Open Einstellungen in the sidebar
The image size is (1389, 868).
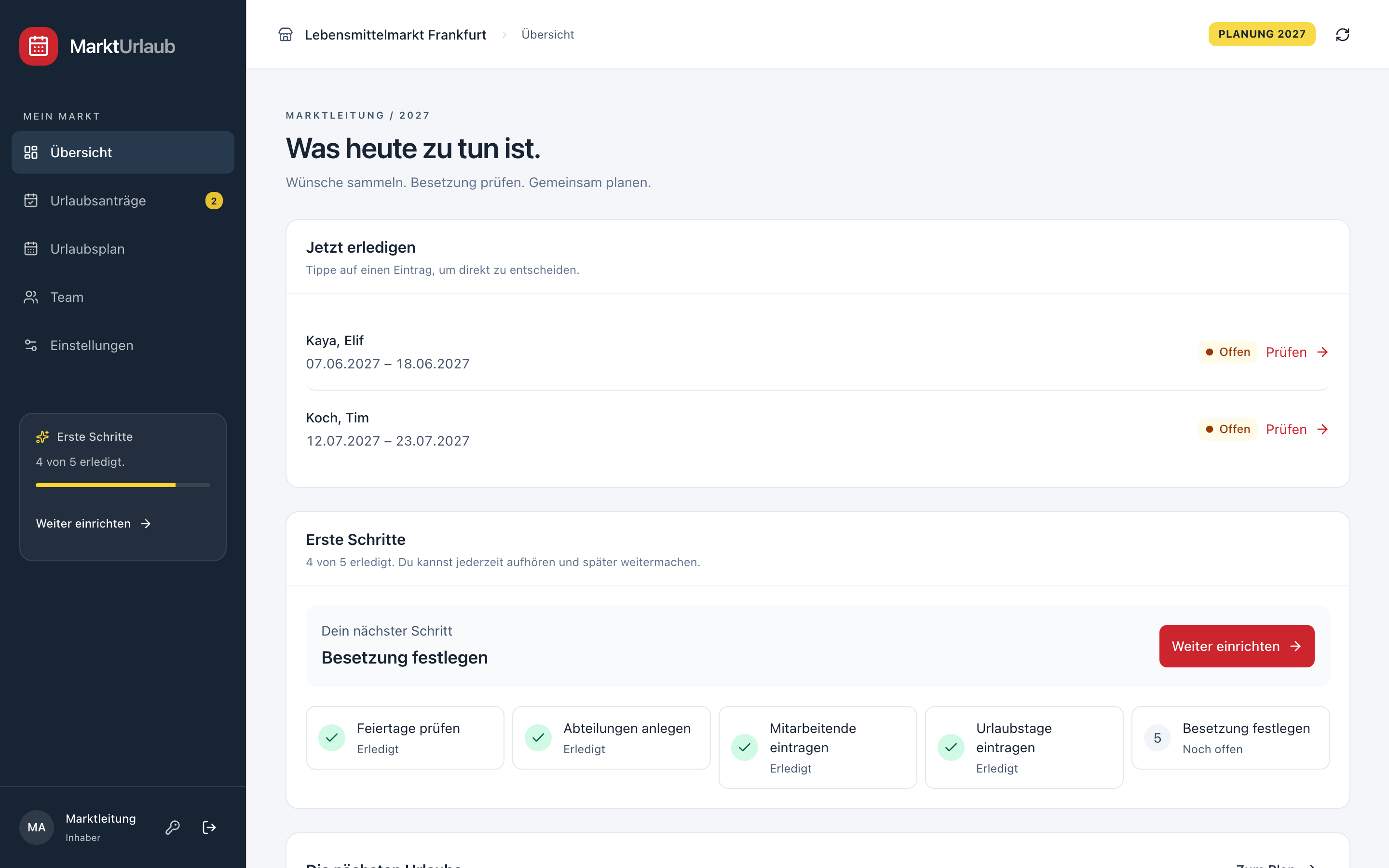pos(123,345)
